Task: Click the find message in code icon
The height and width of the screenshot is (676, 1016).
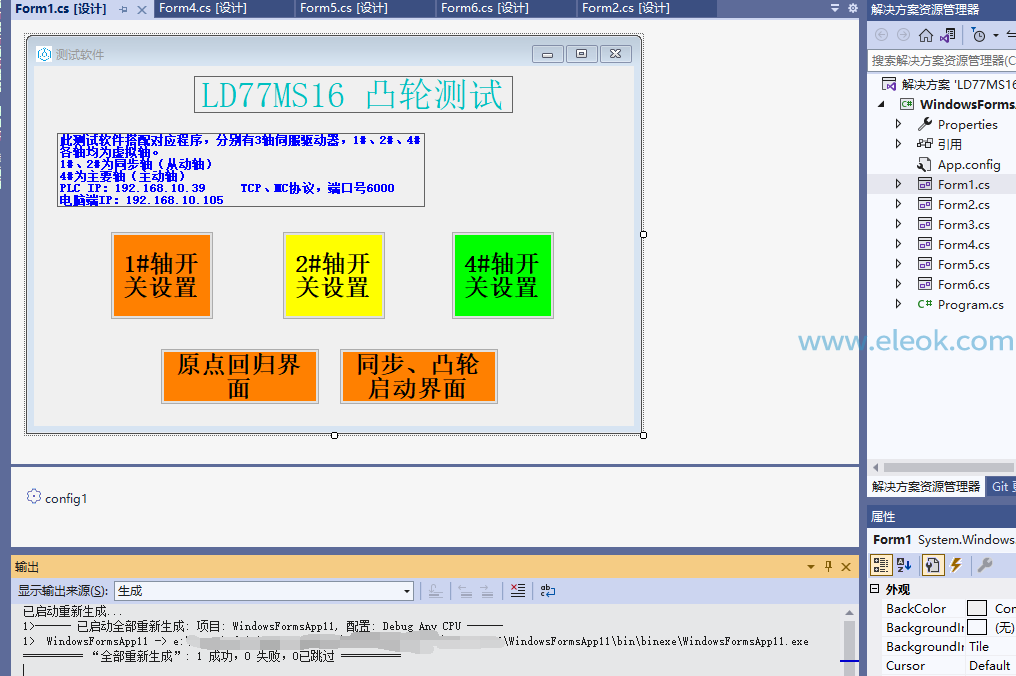Action: point(435,590)
